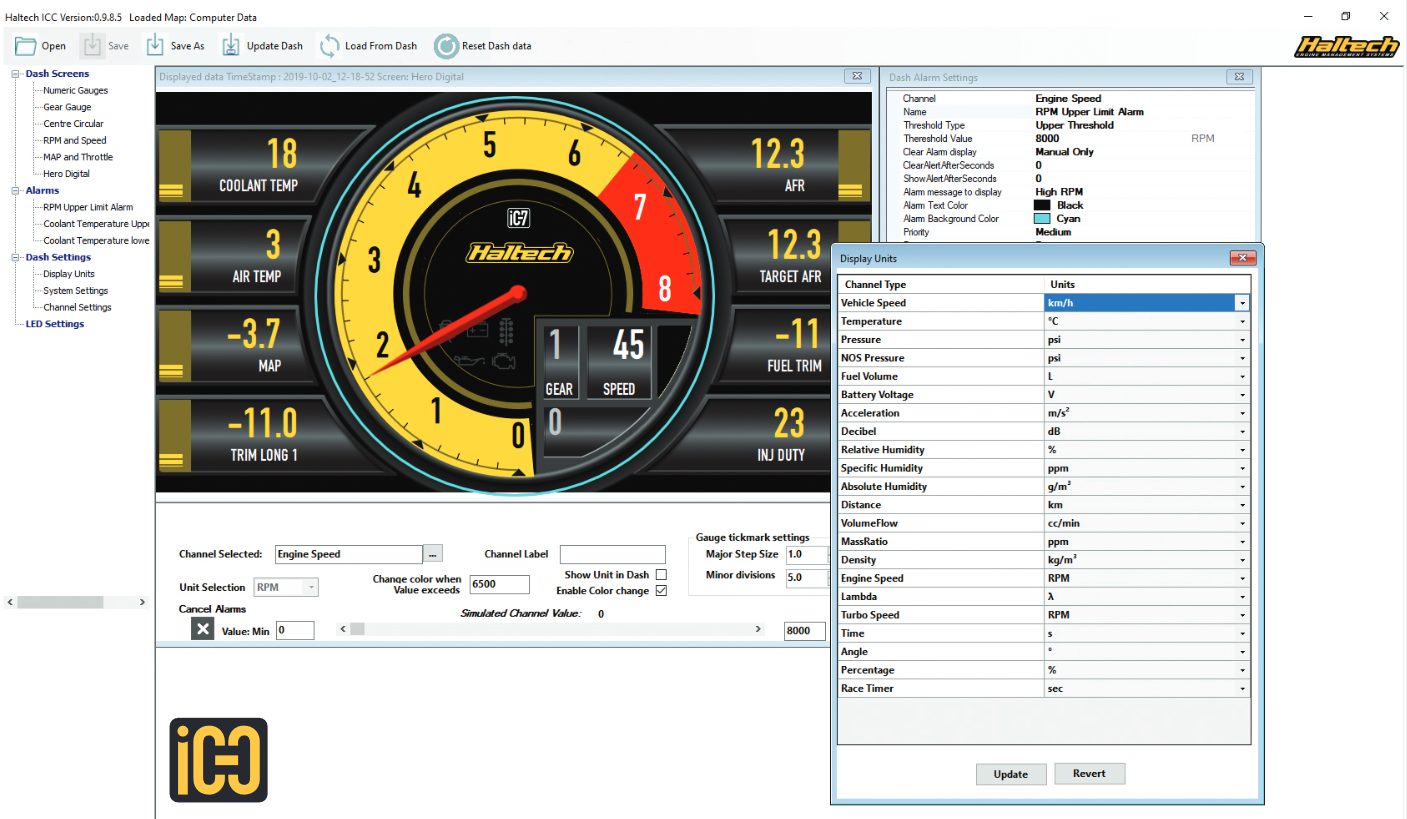1407x819 pixels.
Task: Collapse the Alarms tree node
Action: [x=16, y=190]
